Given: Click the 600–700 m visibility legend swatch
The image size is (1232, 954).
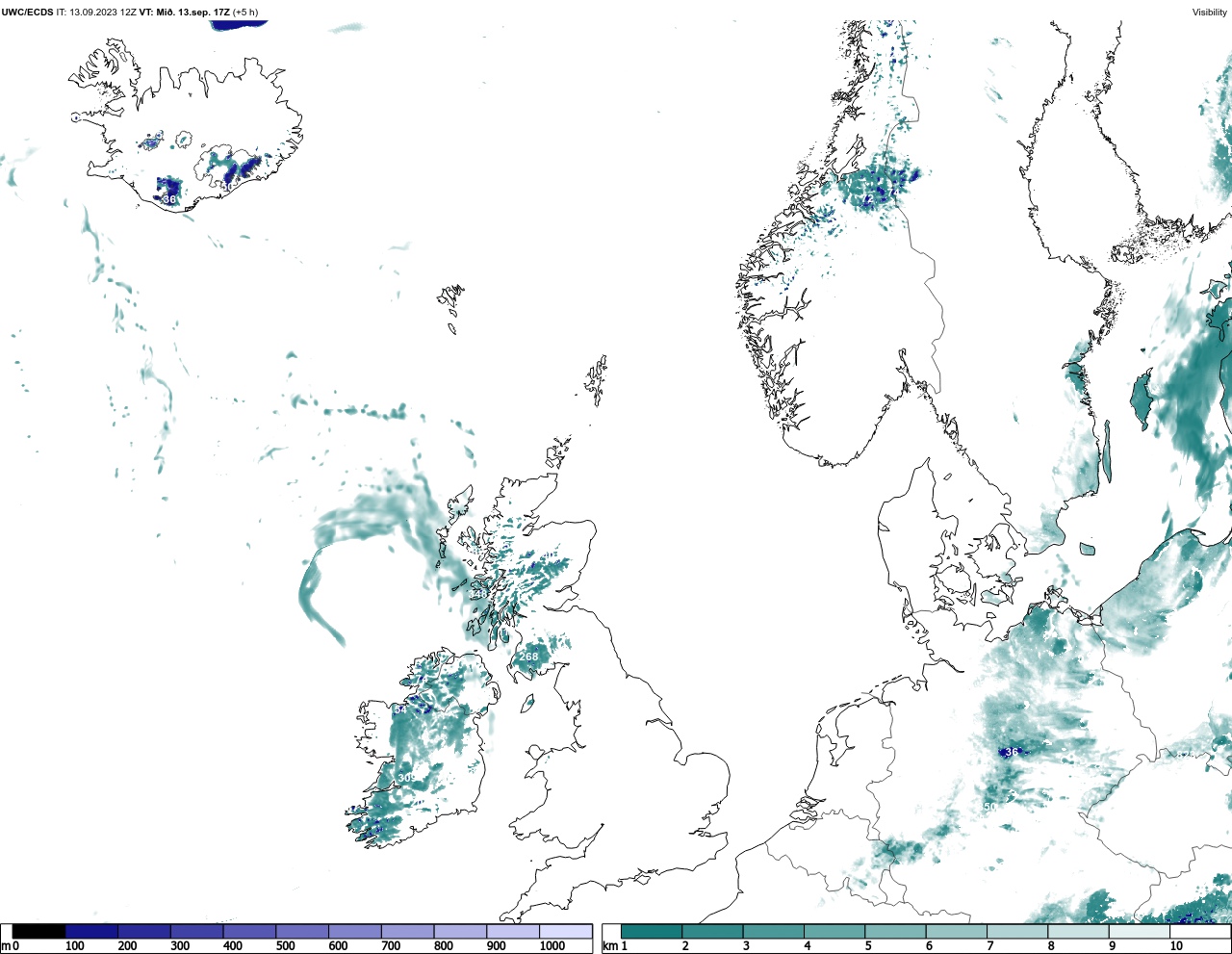Looking at the screenshot, I should pos(354,931).
